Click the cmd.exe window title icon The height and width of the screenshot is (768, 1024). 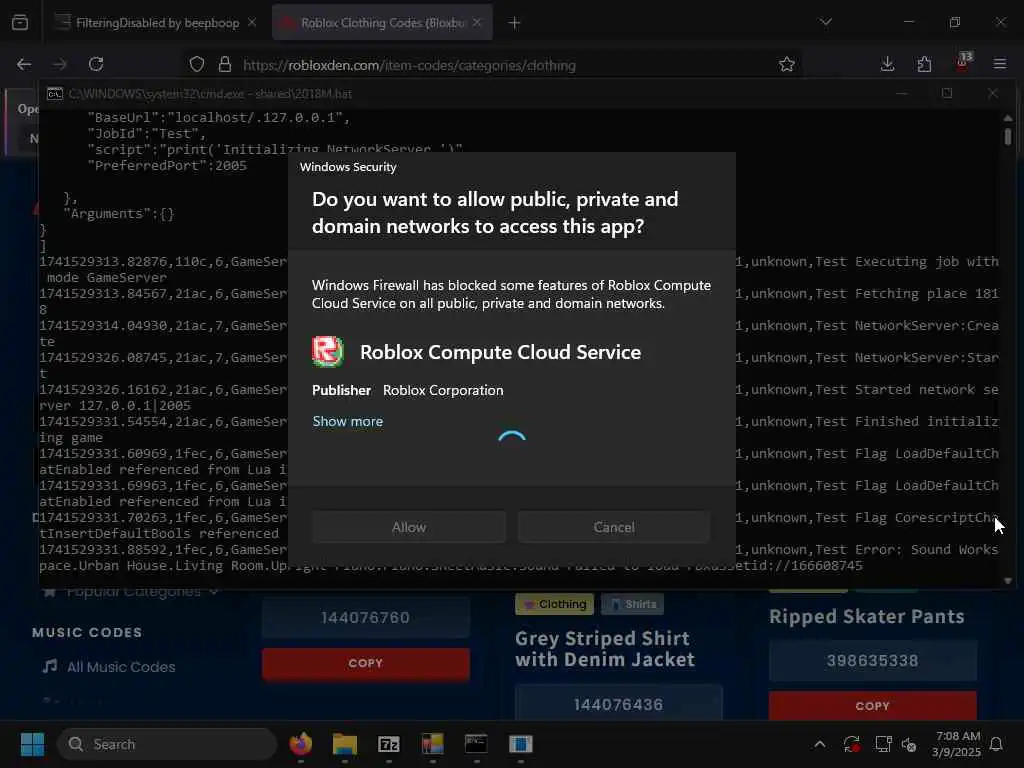click(x=55, y=94)
